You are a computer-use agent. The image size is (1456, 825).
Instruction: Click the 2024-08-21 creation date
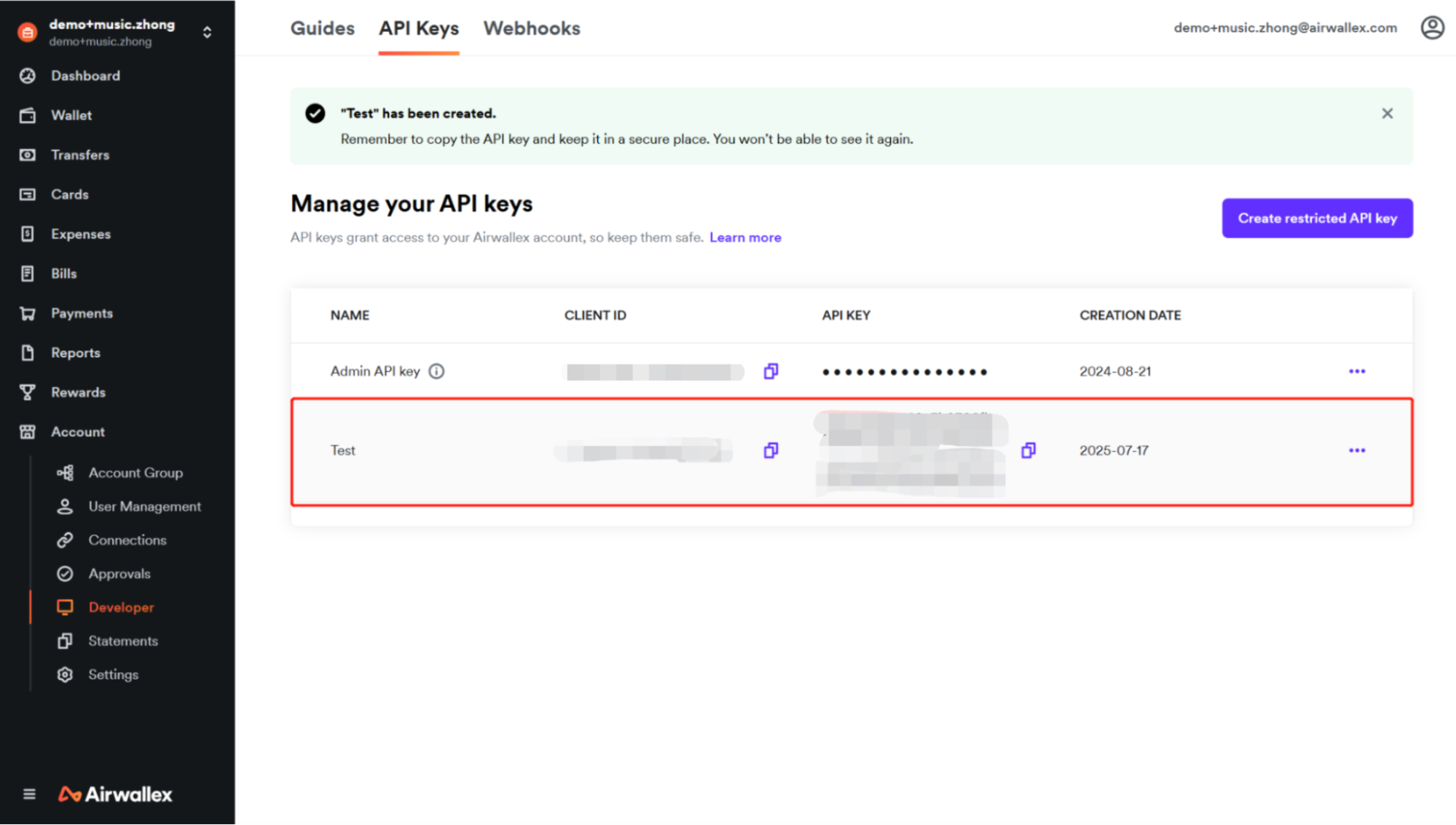[x=1115, y=371]
